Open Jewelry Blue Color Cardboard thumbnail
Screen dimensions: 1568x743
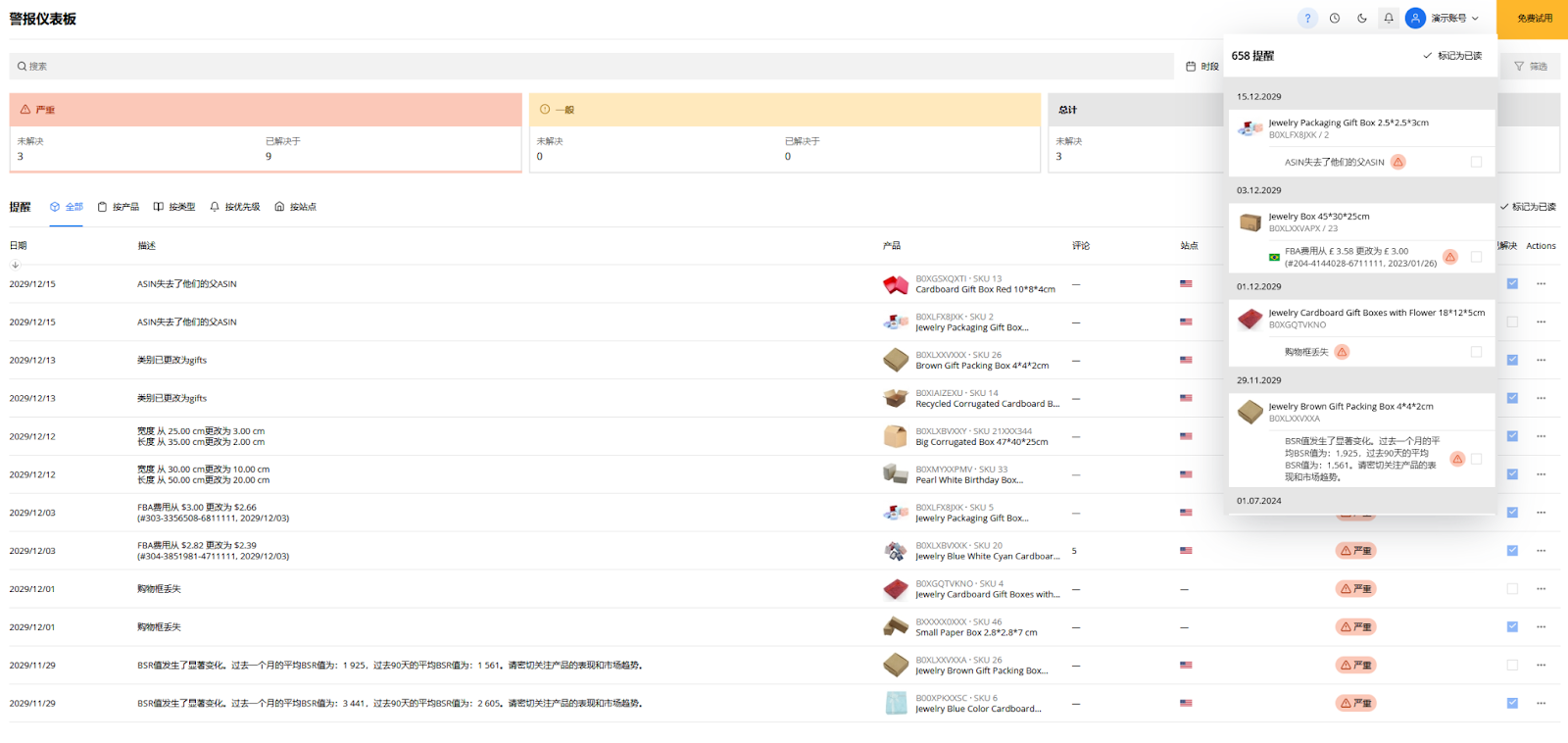(x=896, y=703)
